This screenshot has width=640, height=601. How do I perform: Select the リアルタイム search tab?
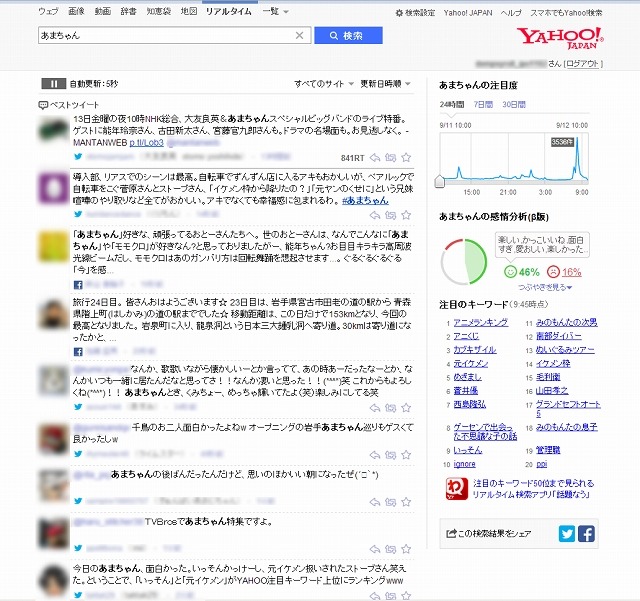[x=229, y=11]
